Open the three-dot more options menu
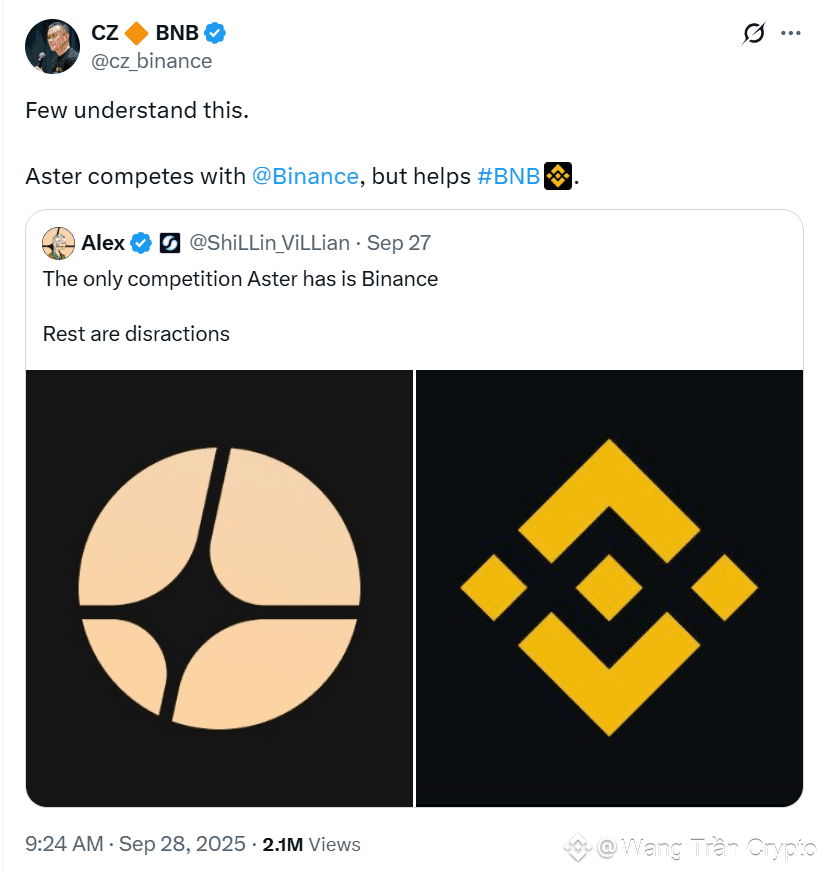Image resolution: width=825 pixels, height=873 pixels. click(791, 33)
